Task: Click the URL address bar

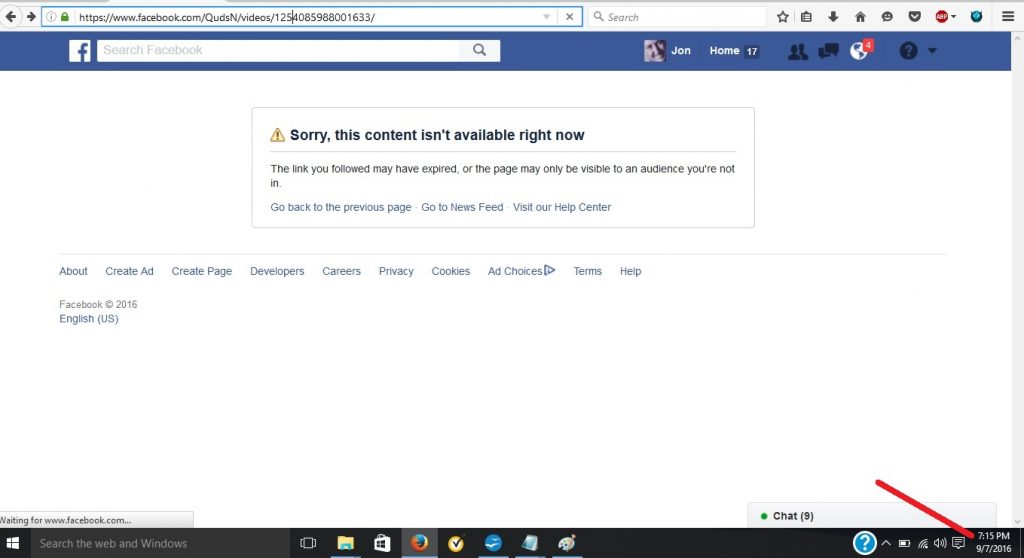Action: pyautogui.click(x=311, y=17)
